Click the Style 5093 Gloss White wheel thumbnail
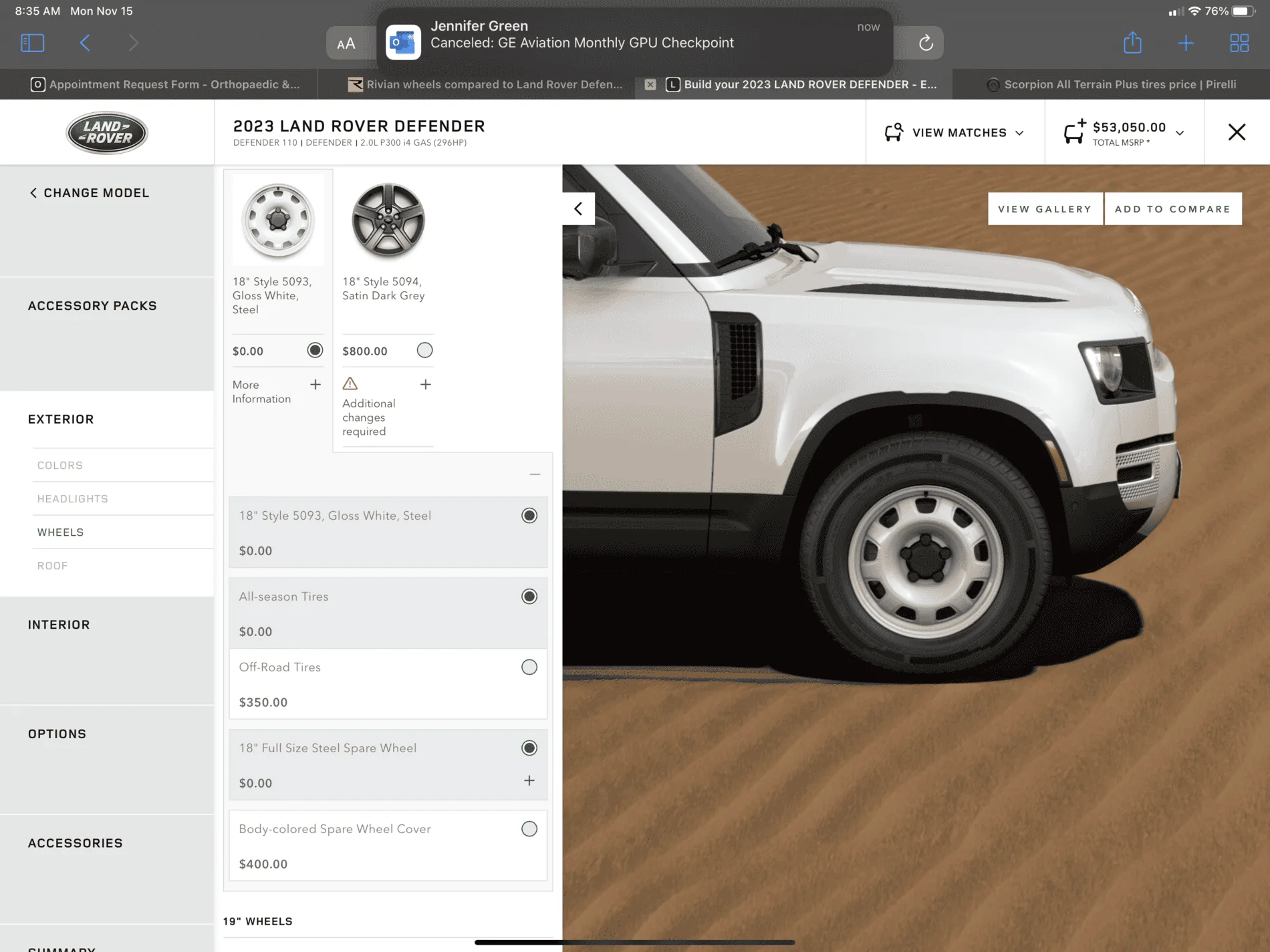 pyautogui.click(x=278, y=220)
